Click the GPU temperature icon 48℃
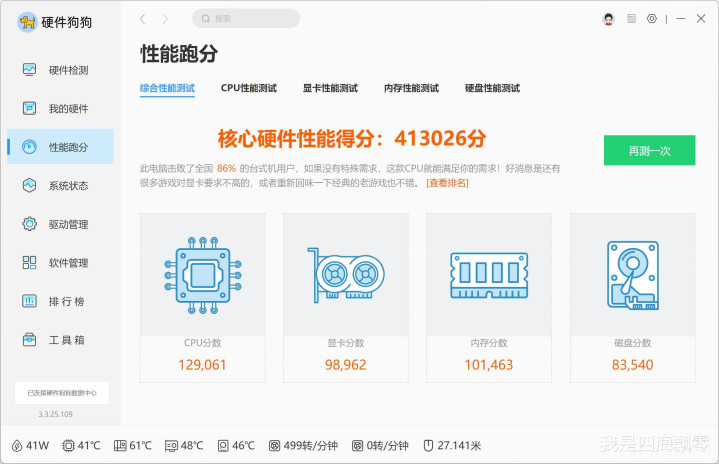Screen dimensions: 719x464 click(x=171, y=446)
